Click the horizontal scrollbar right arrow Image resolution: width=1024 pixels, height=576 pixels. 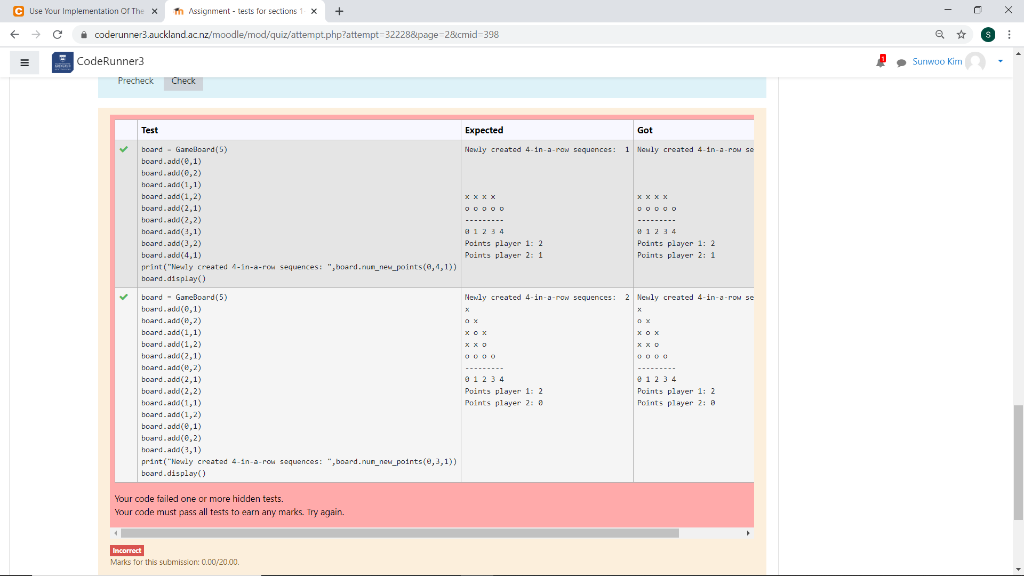(x=748, y=533)
